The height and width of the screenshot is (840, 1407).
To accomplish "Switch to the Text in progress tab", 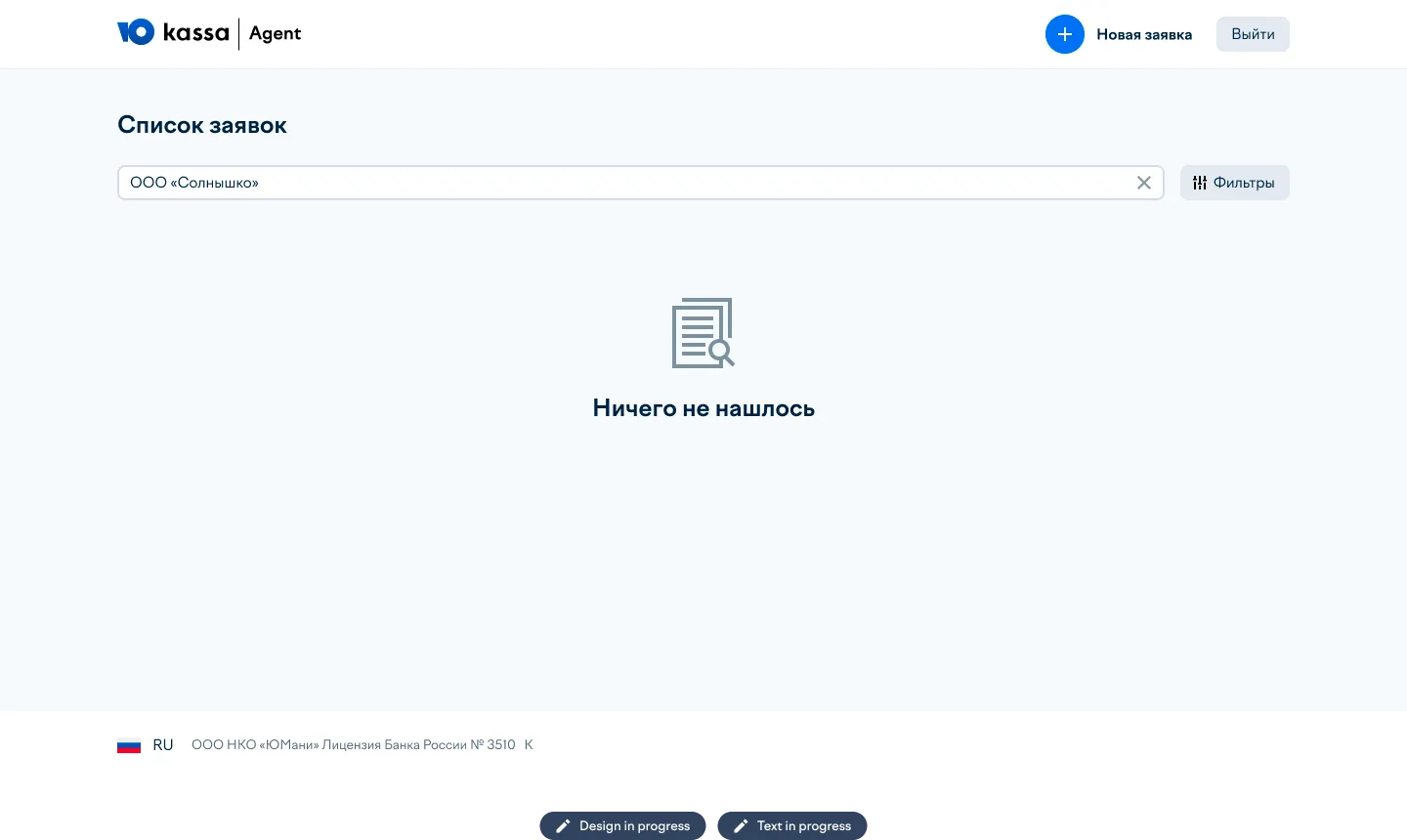I will tap(803, 826).
